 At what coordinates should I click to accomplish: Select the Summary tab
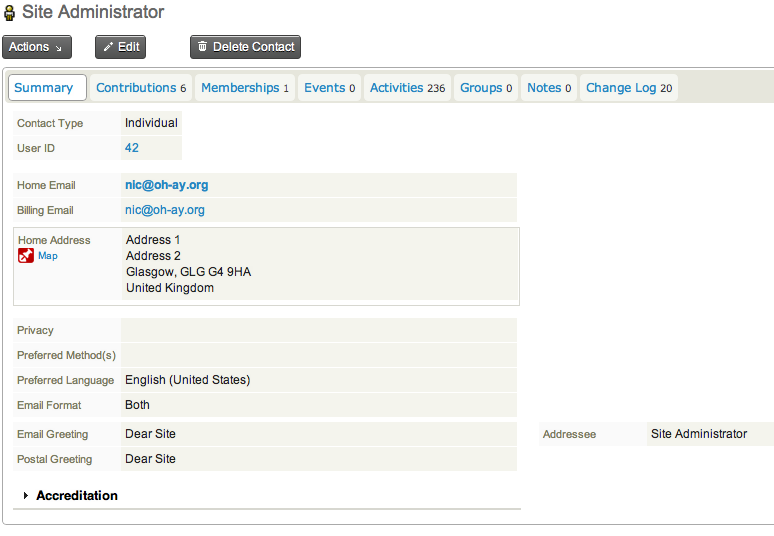44,88
